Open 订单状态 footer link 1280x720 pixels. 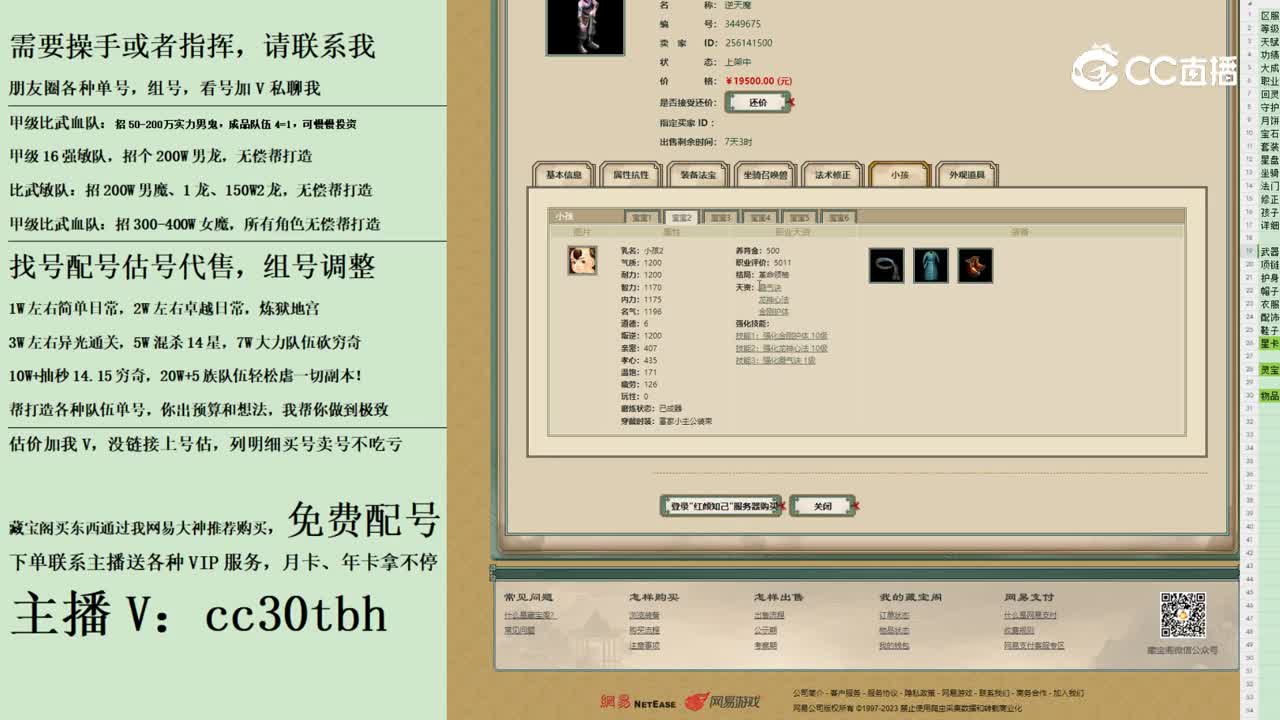coord(894,615)
